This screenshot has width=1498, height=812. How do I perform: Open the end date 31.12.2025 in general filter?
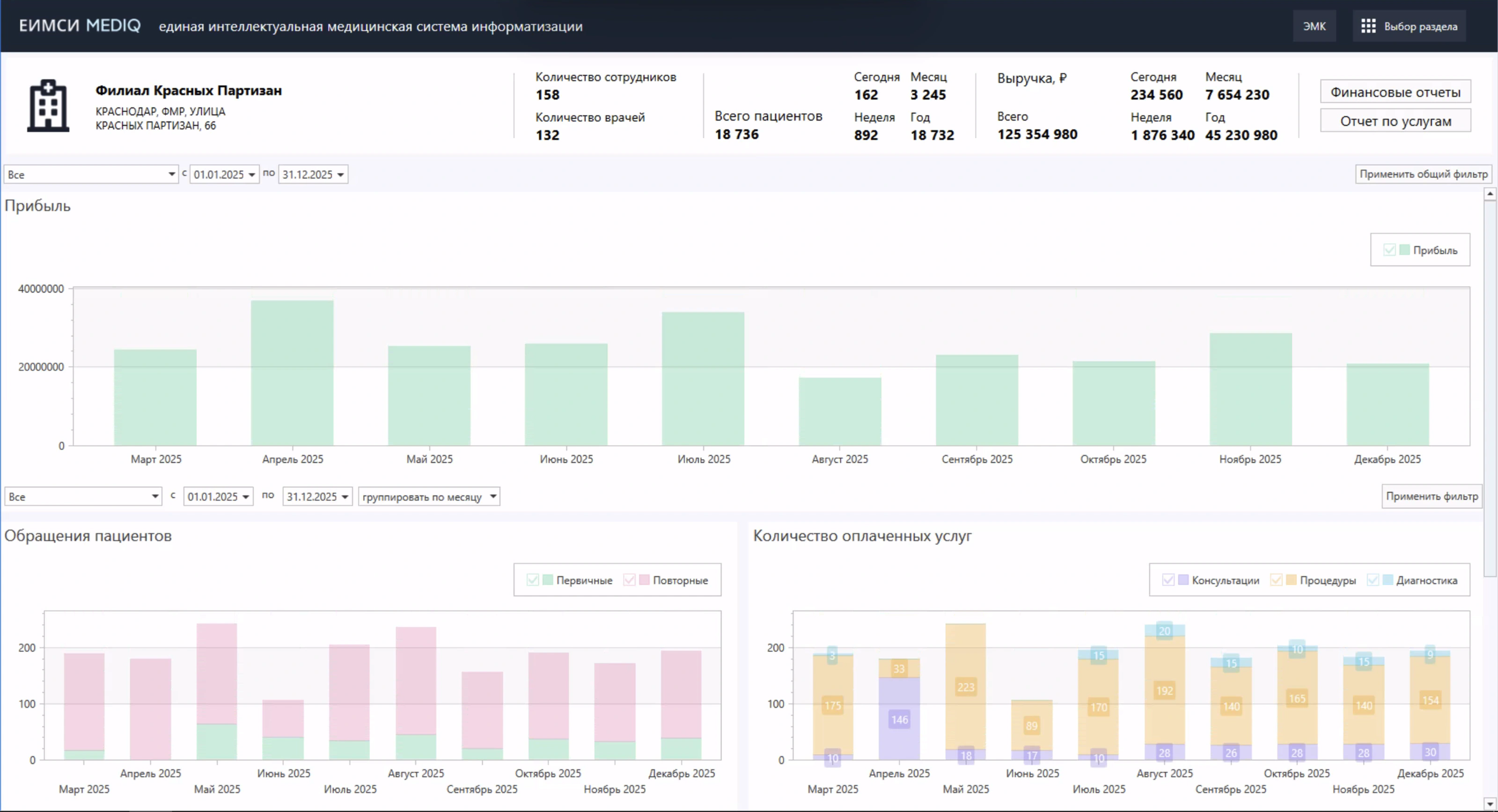point(313,175)
